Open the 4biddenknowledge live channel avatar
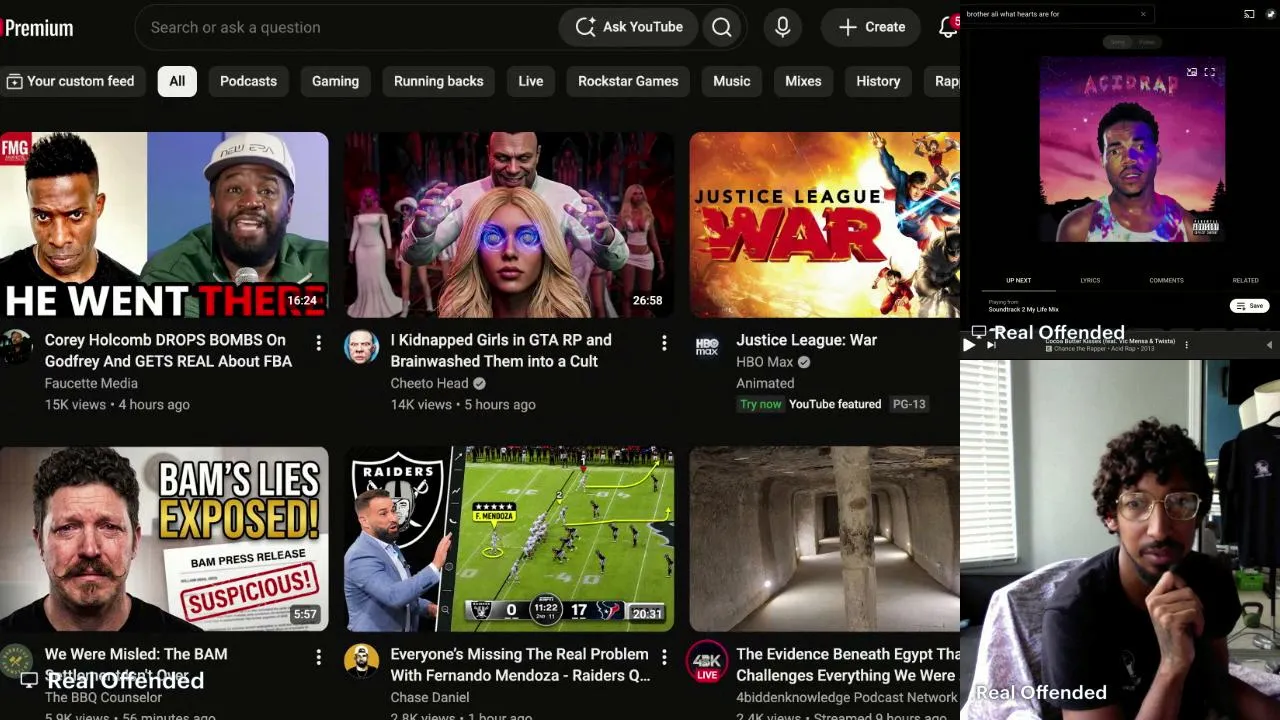Viewport: 1280px width, 720px height. click(707, 661)
